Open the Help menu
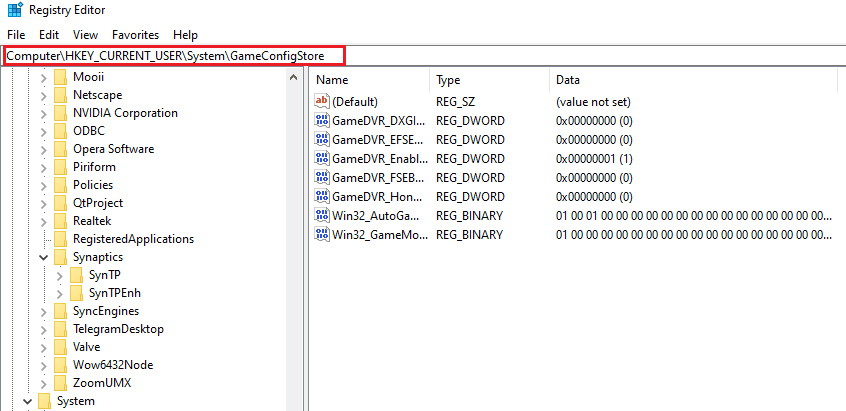 [x=186, y=35]
